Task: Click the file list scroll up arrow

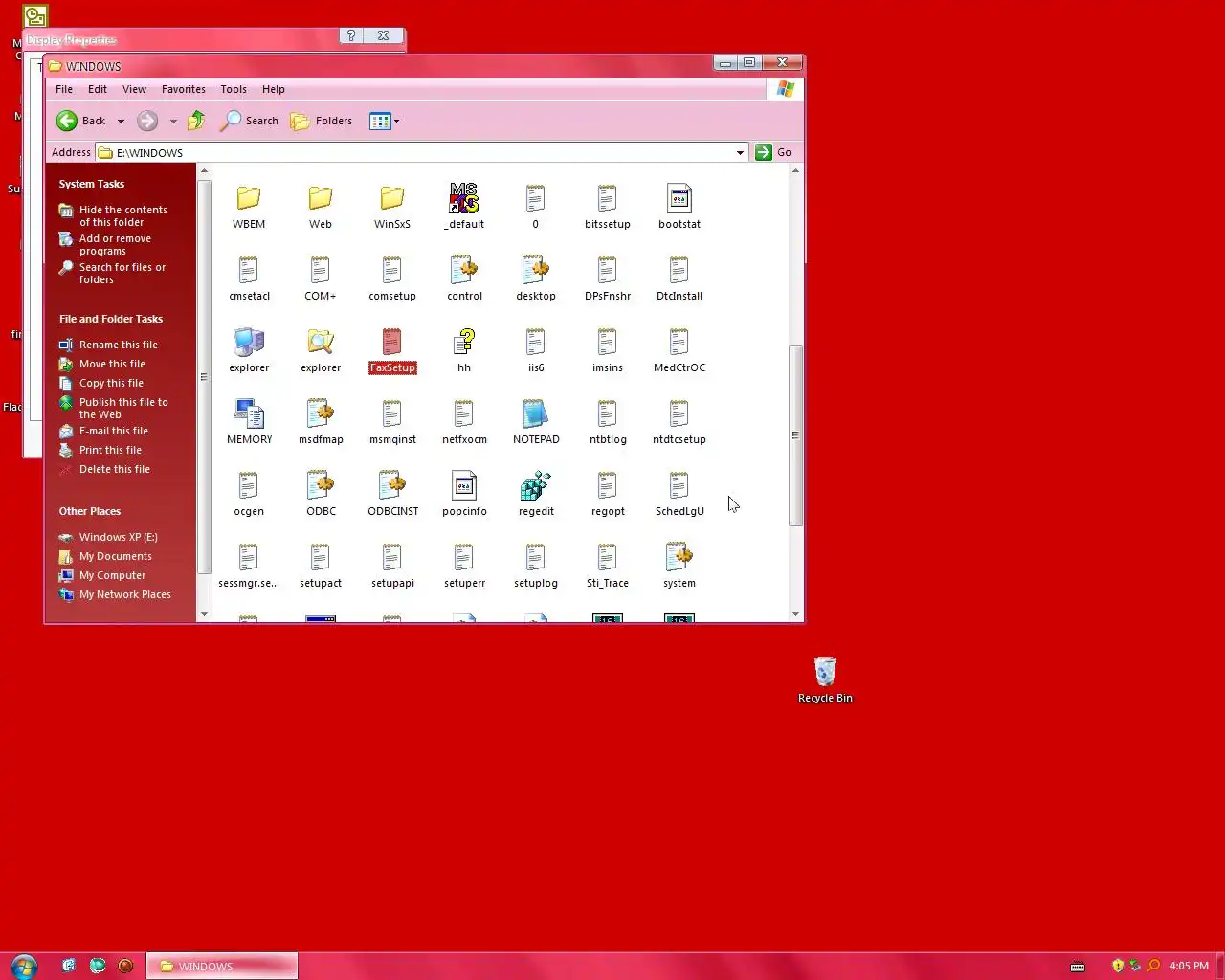Action: click(795, 171)
